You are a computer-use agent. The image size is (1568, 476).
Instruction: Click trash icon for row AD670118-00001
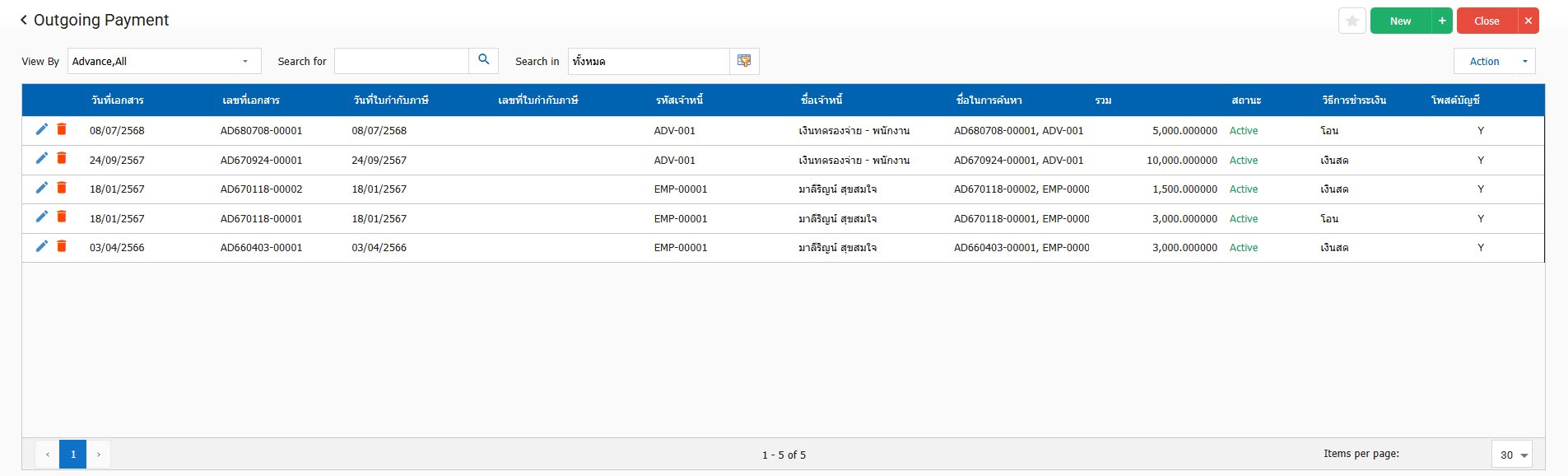pyautogui.click(x=62, y=217)
